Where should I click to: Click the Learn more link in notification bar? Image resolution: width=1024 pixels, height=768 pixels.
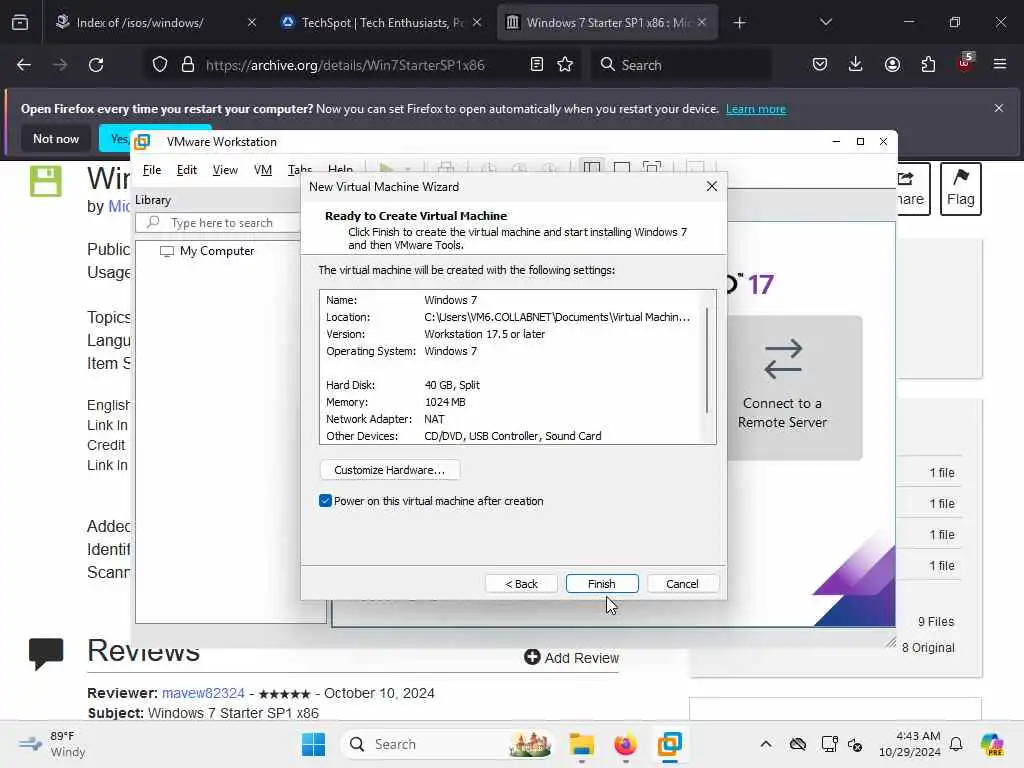(x=756, y=109)
